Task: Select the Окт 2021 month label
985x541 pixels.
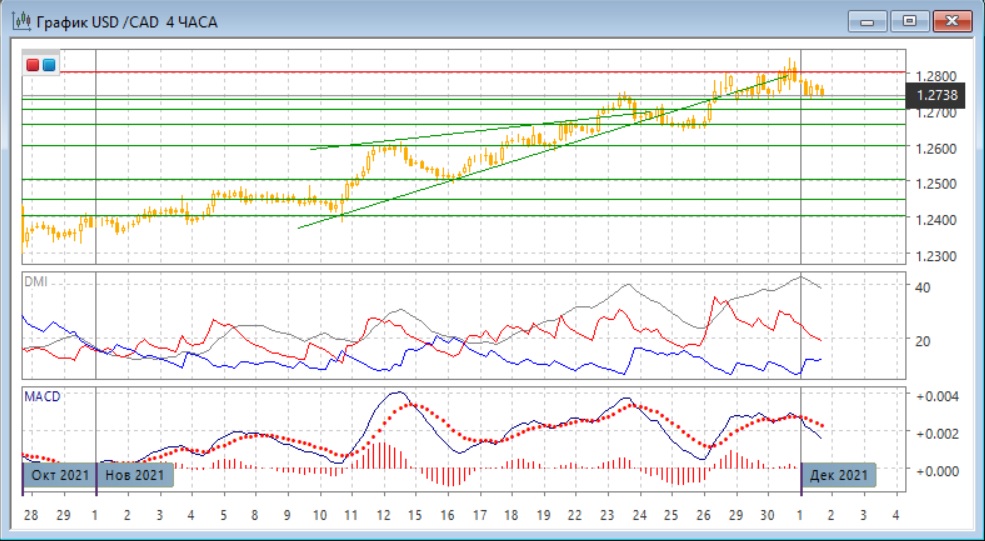Action: (x=60, y=475)
